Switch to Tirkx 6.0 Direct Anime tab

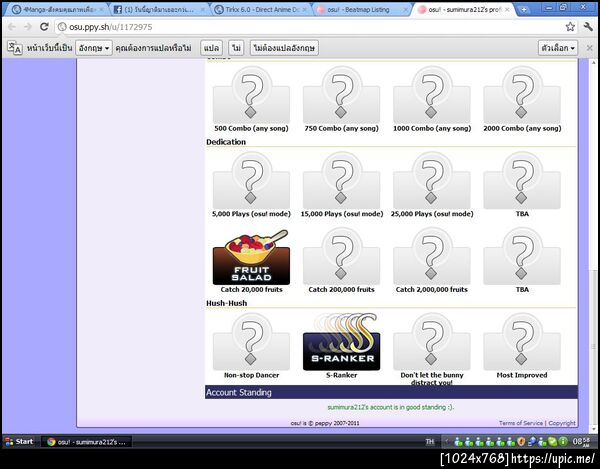(261, 10)
